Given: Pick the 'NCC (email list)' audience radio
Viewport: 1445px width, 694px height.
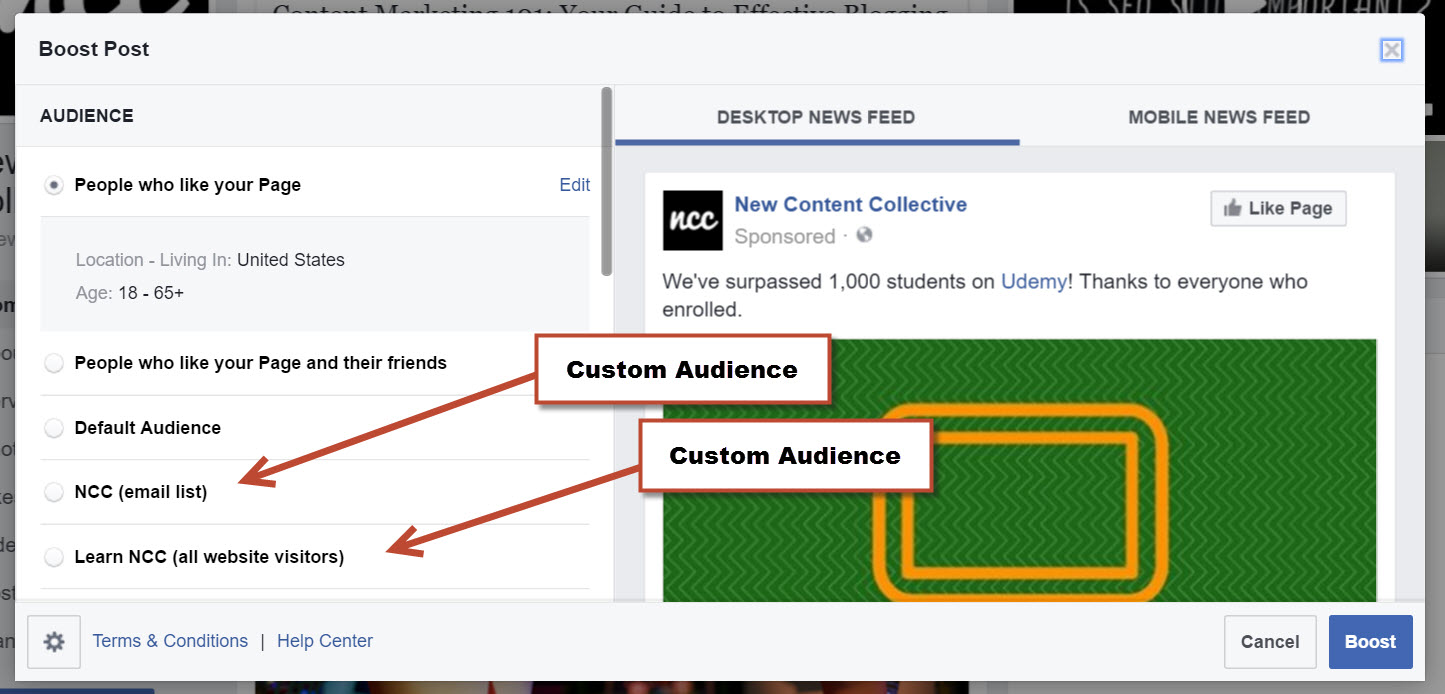Looking at the screenshot, I should click(54, 492).
